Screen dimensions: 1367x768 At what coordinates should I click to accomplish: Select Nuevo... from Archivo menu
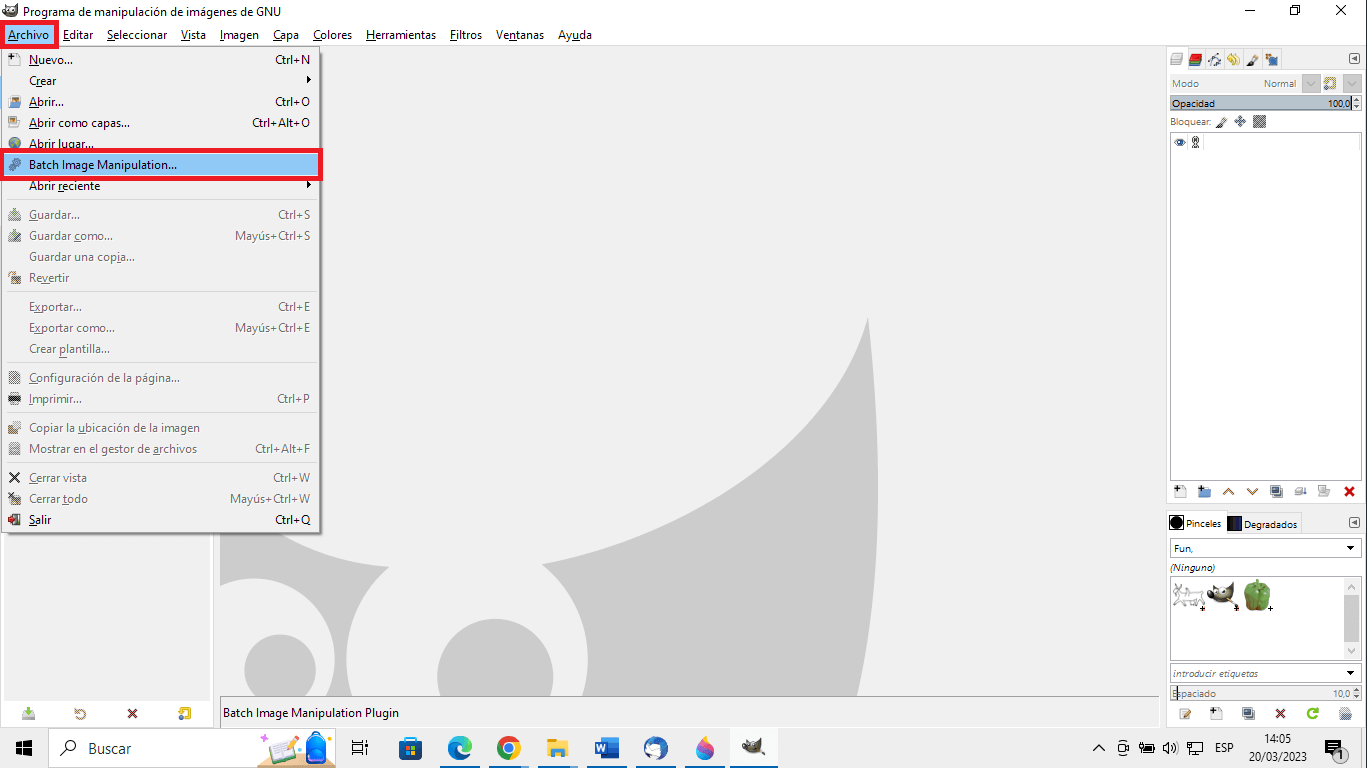[161, 60]
